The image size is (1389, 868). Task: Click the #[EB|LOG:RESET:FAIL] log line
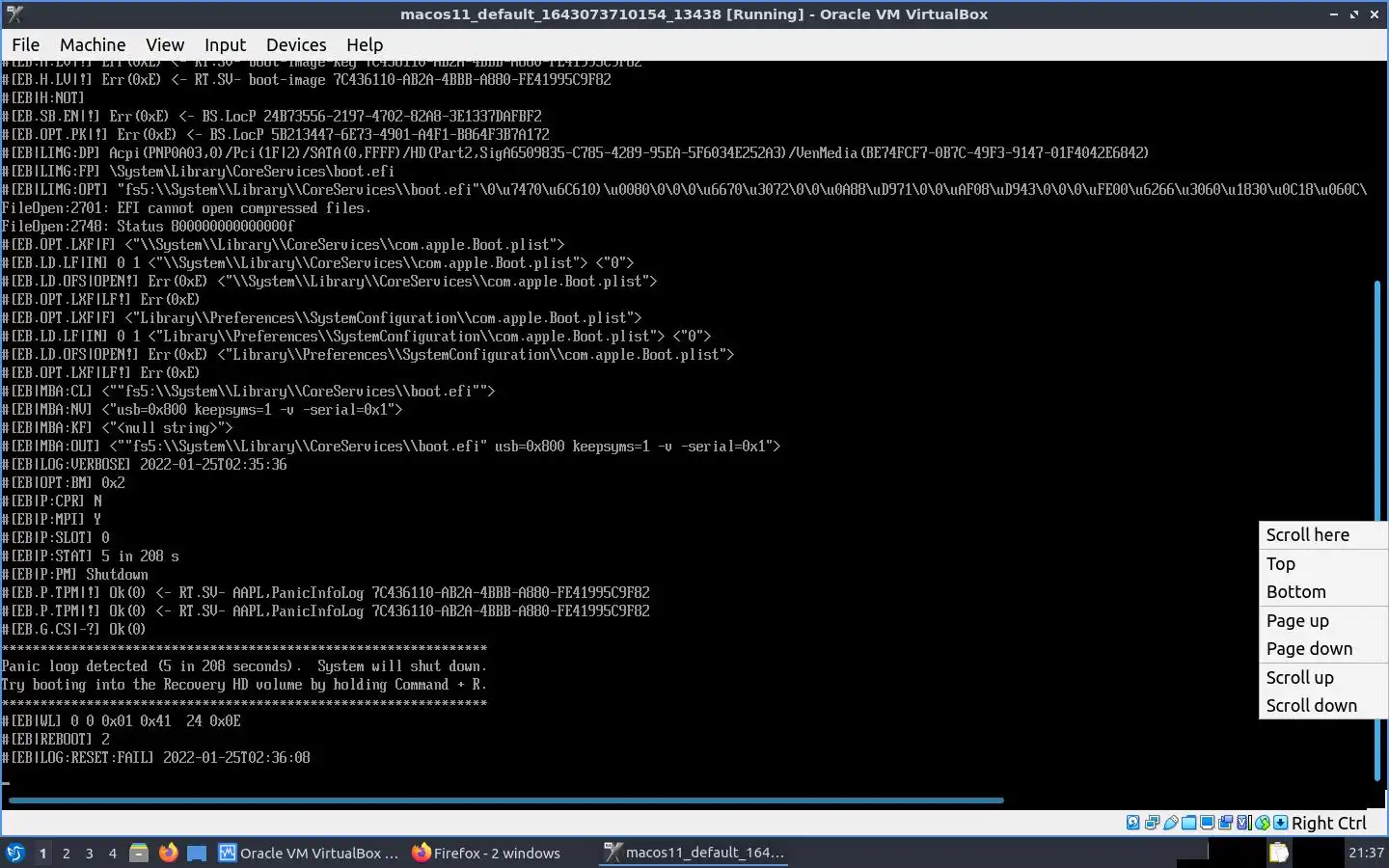(156, 758)
